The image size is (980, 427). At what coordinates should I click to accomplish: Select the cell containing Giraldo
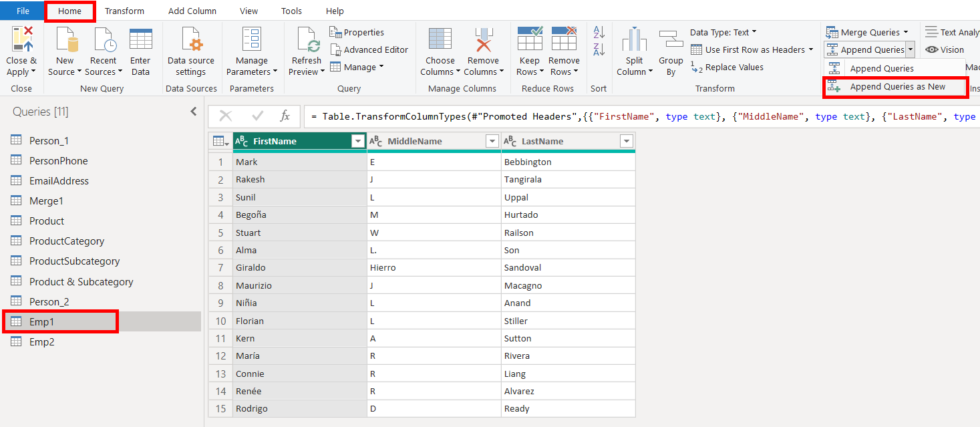click(x=299, y=268)
